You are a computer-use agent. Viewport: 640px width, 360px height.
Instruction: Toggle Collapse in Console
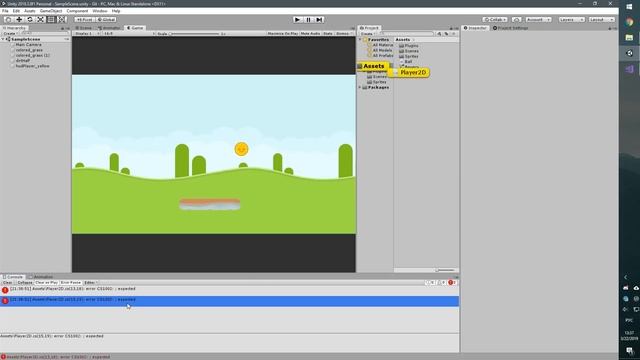coord(25,282)
